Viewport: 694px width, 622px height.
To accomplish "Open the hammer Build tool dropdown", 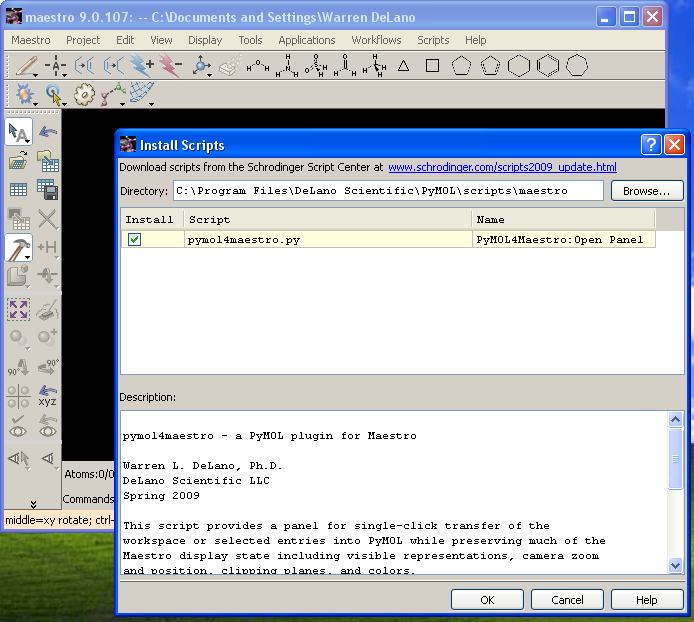I will click(x=28, y=257).
